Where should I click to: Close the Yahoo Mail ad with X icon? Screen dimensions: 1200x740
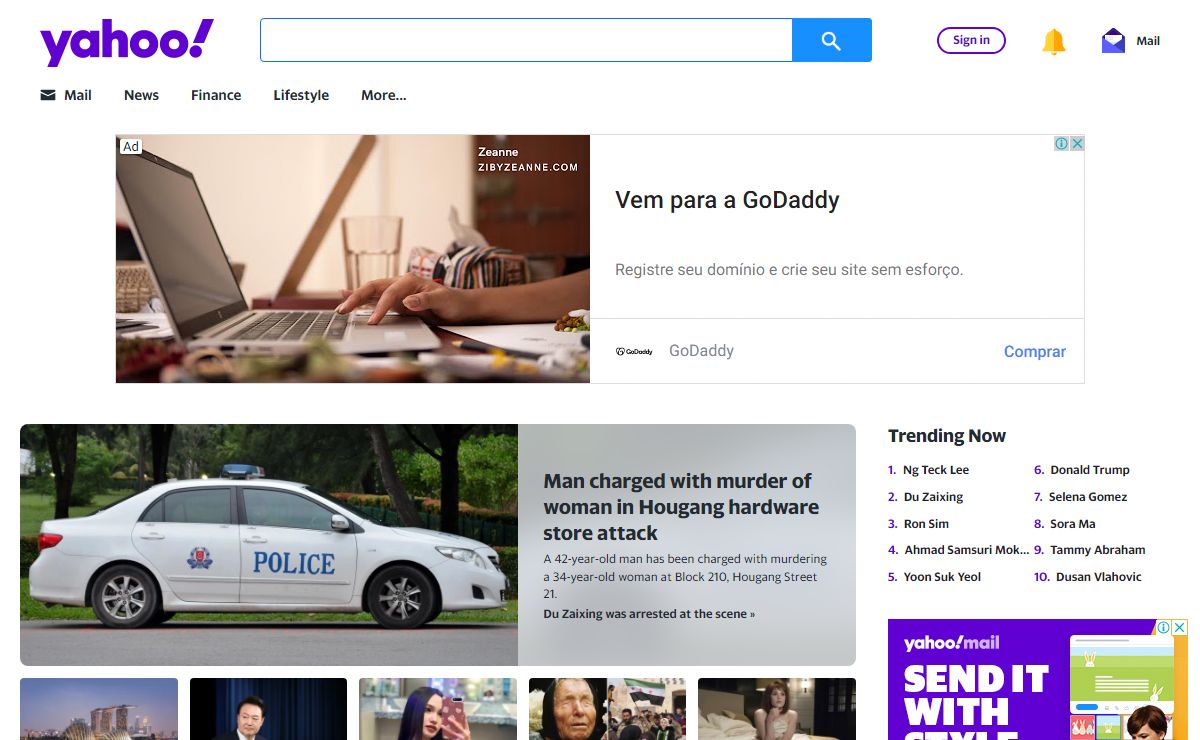click(1180, 628)
